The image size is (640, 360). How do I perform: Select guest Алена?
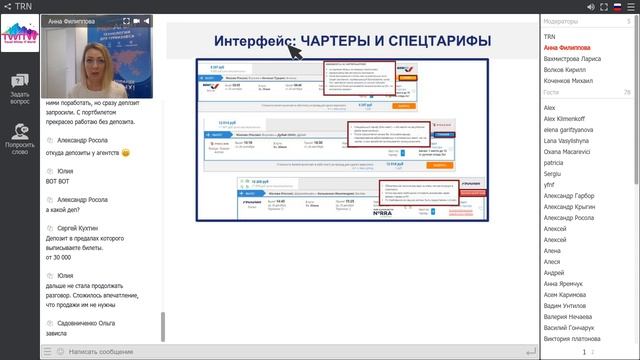coord(552,251)
